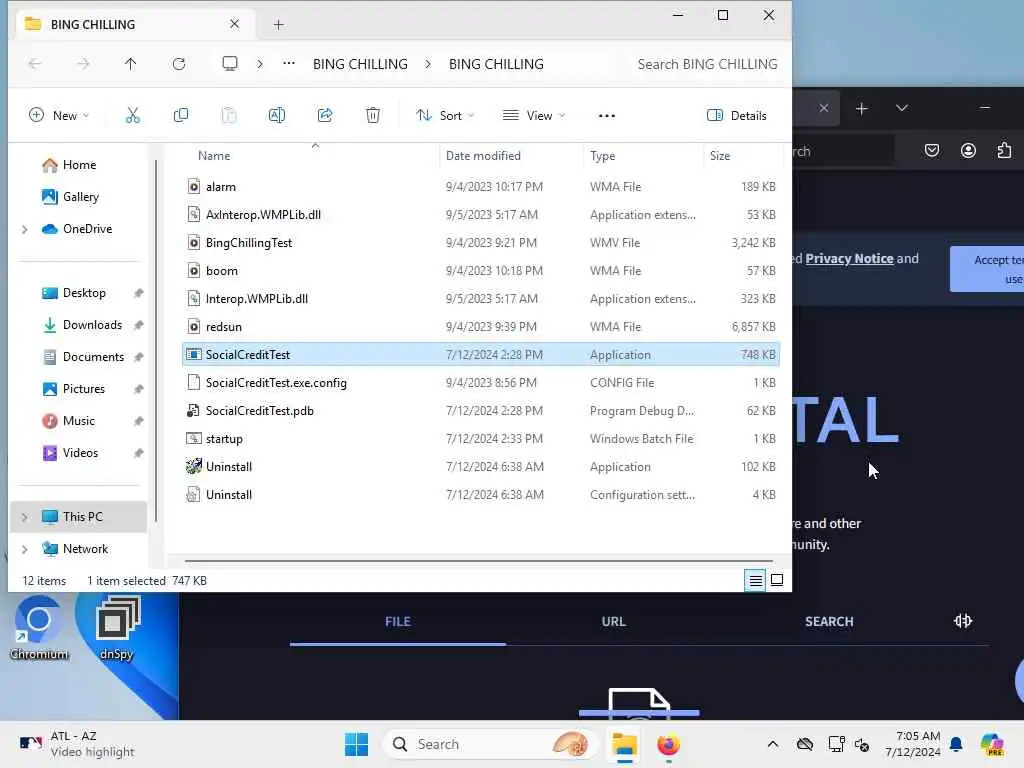This screenshot has height=768, width=1024.
Task: Switch to the FILE tab in browser
Action: click(x=398, y=622)
